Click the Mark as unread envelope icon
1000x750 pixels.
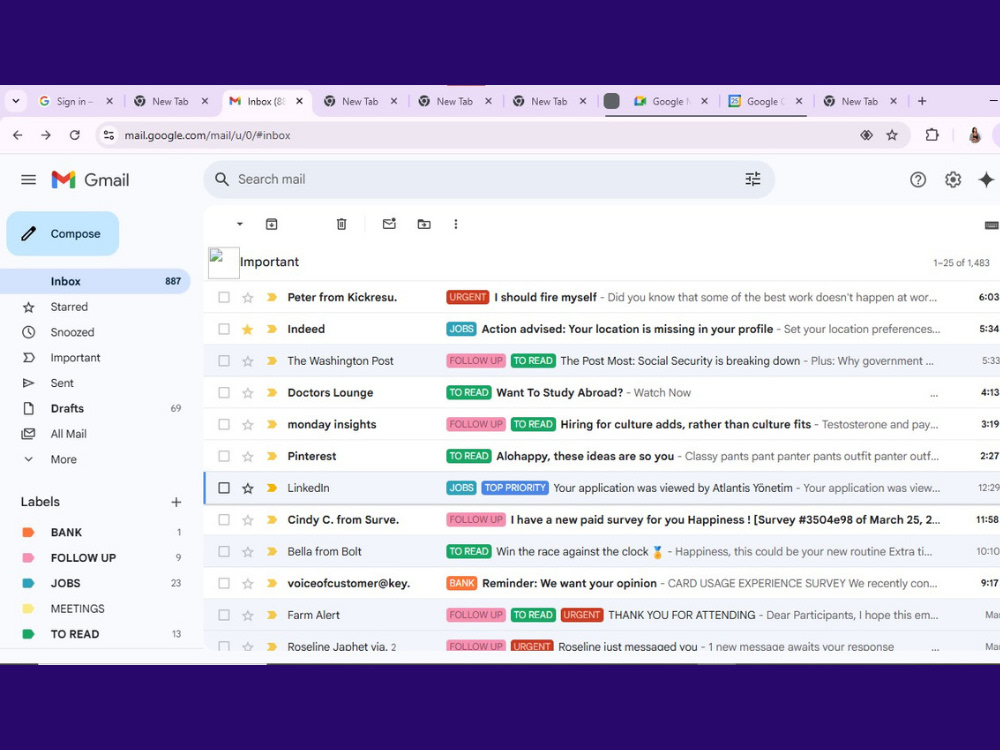coord(389,224)
